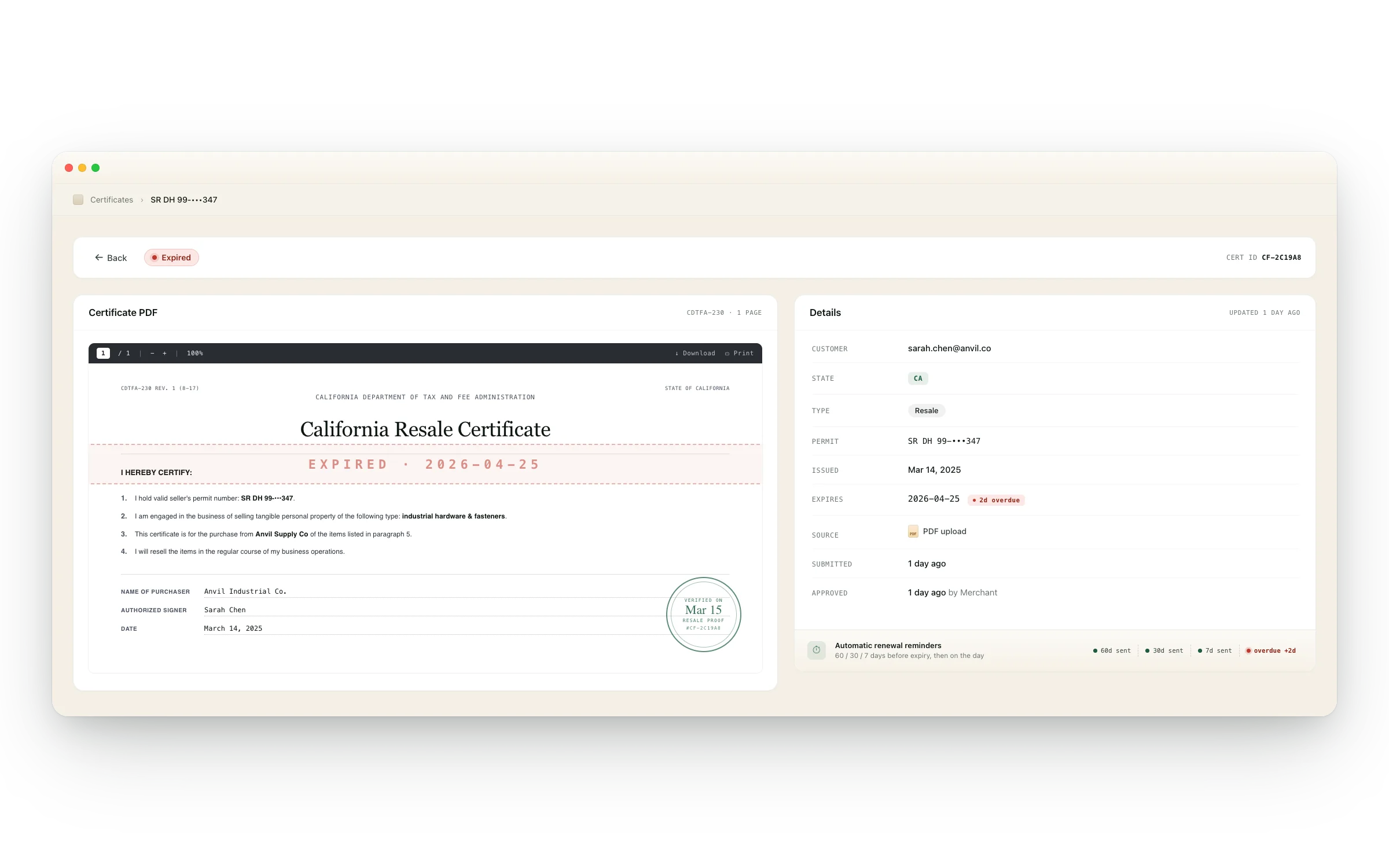Click the Resale type tag

(927, 411)
